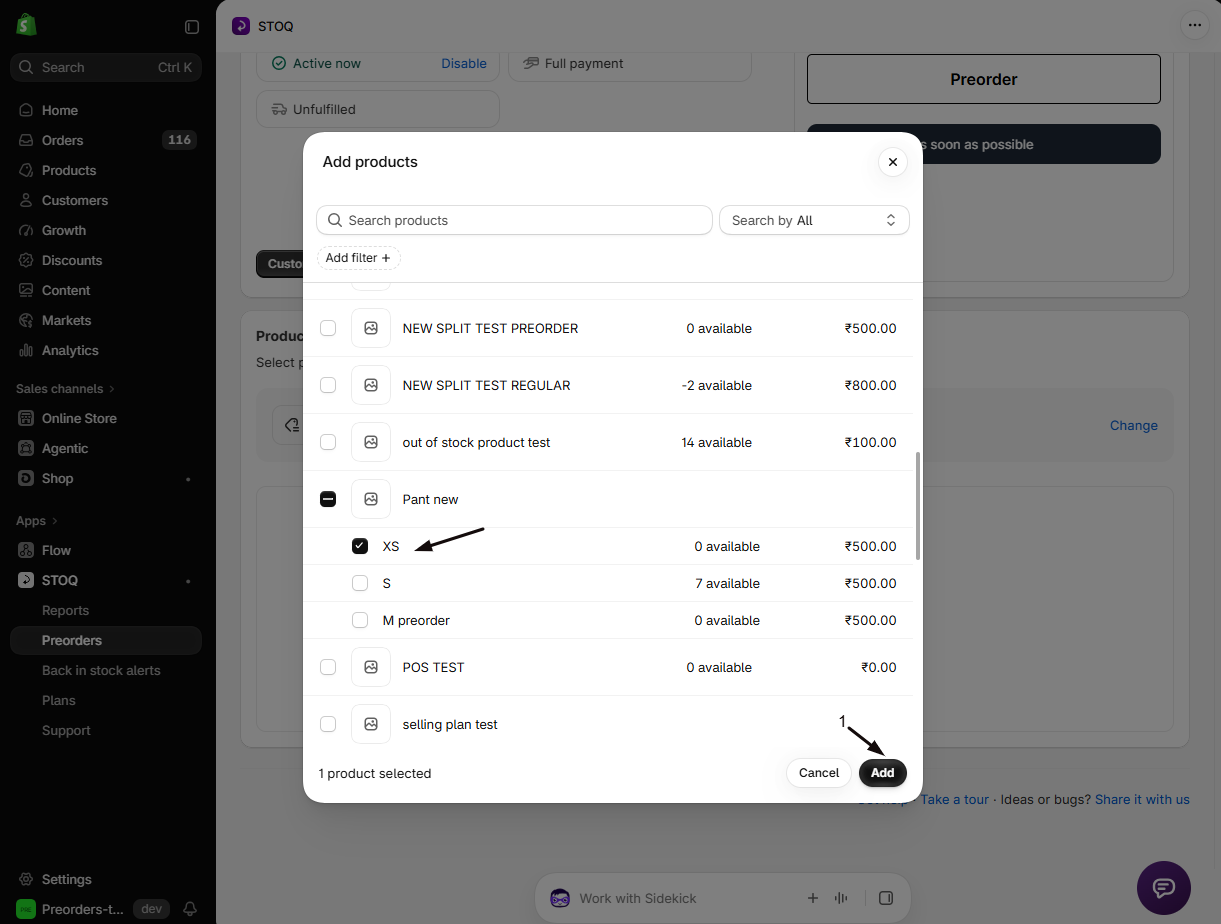The width and height of the screenshot is (1221, 924).
Task: Expand Sales channels section
Action: [x=65, y=388]
